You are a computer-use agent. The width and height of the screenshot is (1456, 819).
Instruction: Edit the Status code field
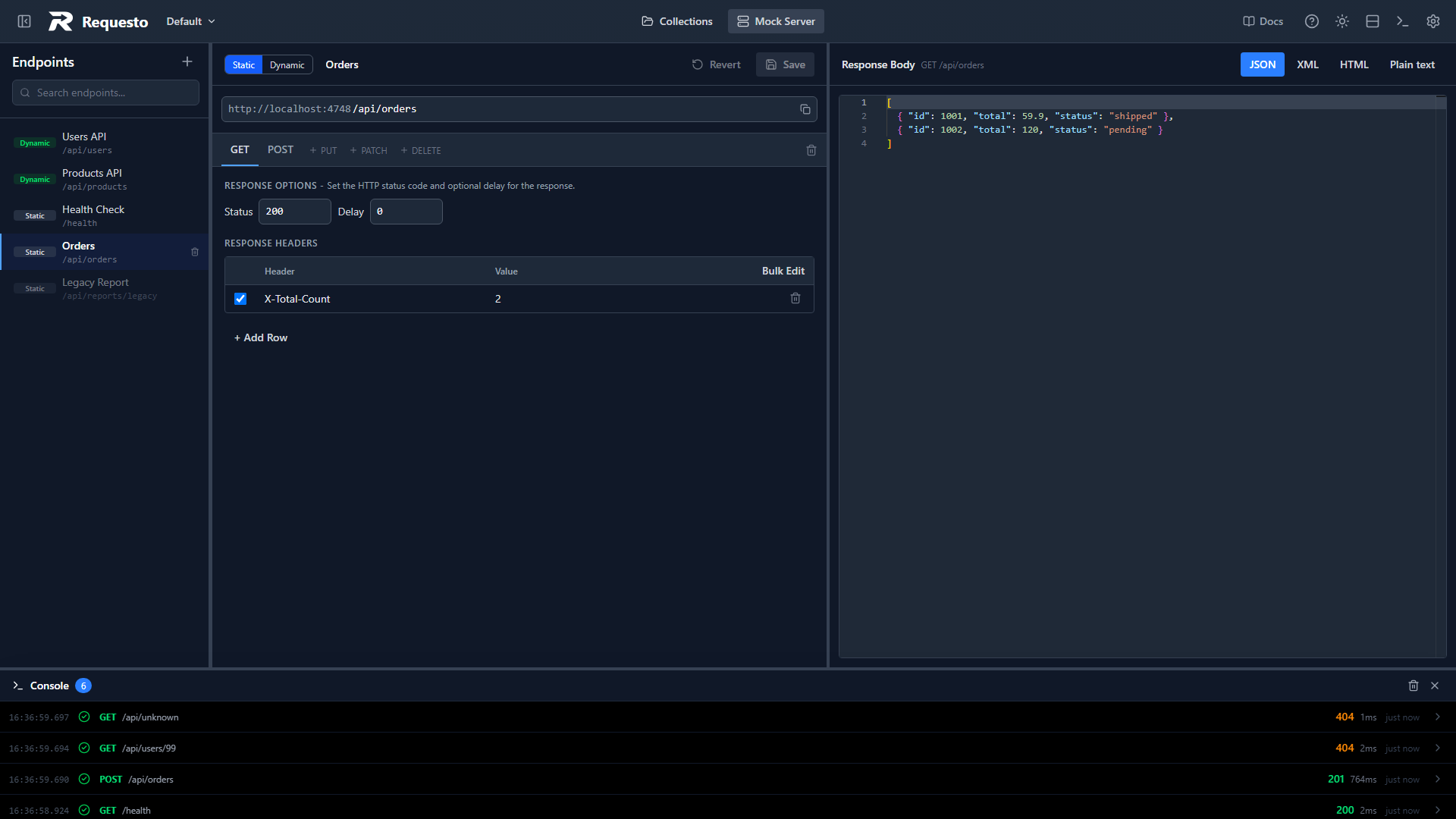[x=295, y=212]
